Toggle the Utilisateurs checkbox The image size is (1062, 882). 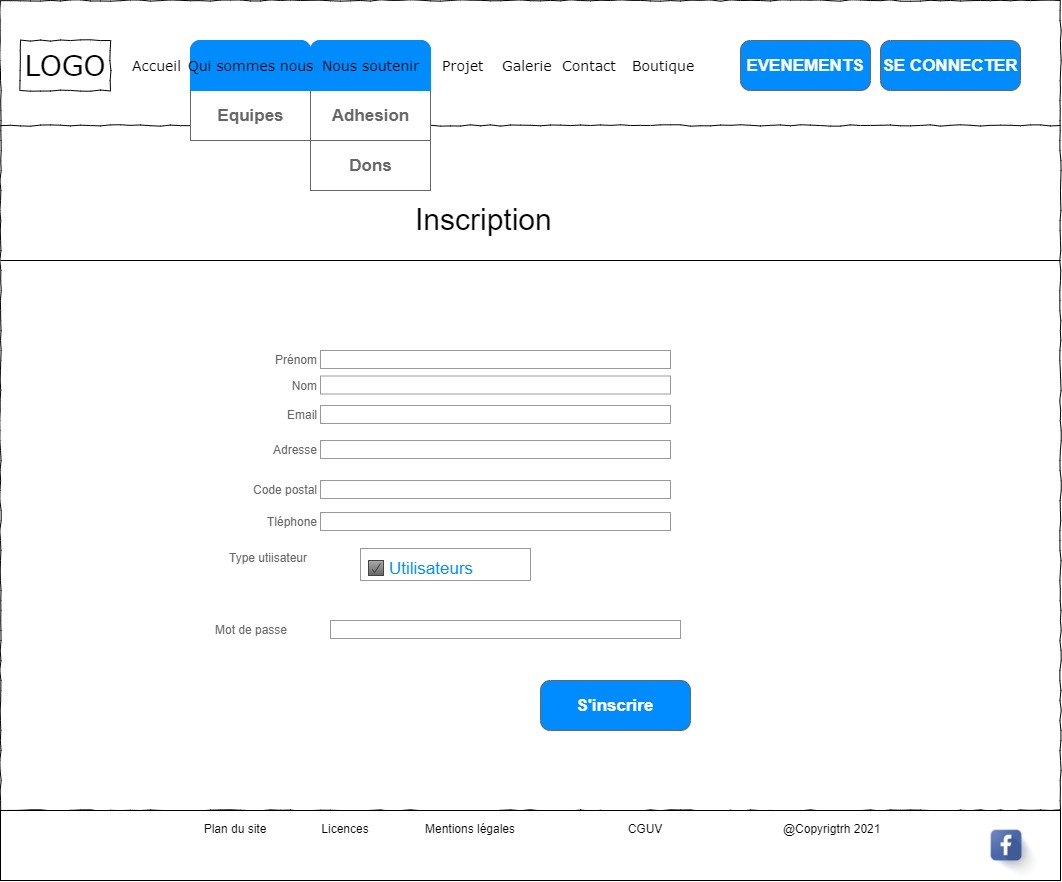[376, 568]
